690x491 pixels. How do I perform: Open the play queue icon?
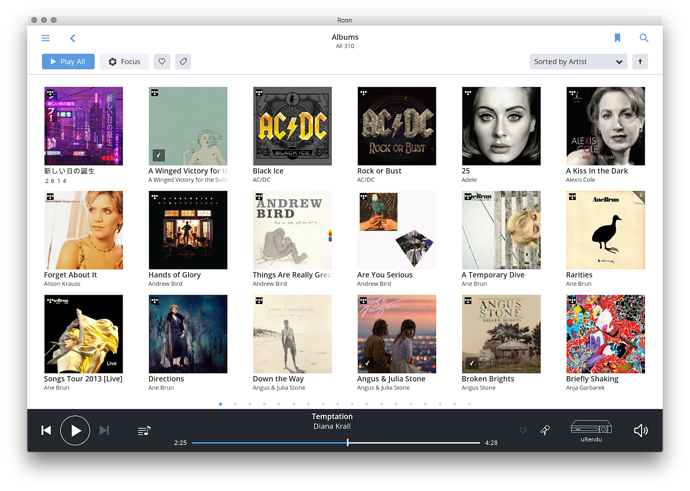pyautogui.click(x=144, y=431)
